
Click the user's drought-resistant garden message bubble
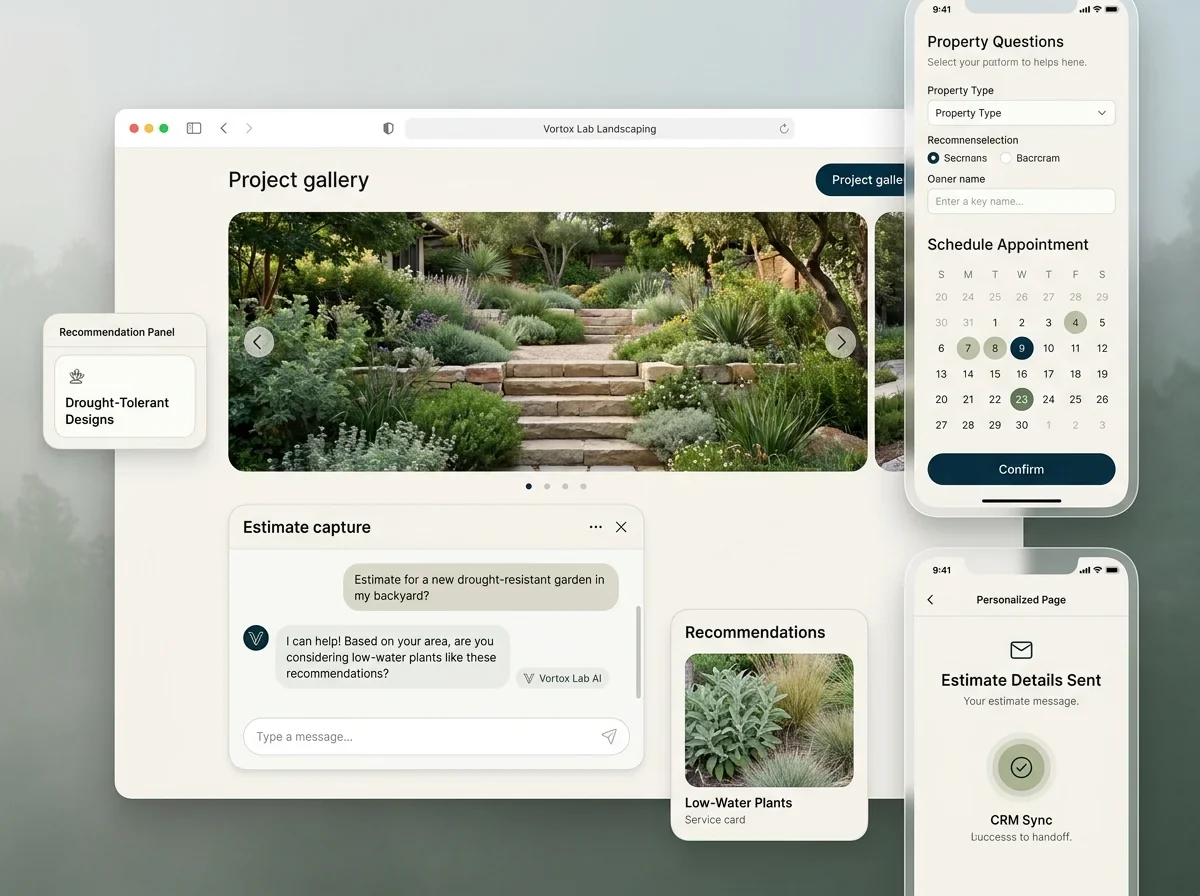(x=480, y=587)
